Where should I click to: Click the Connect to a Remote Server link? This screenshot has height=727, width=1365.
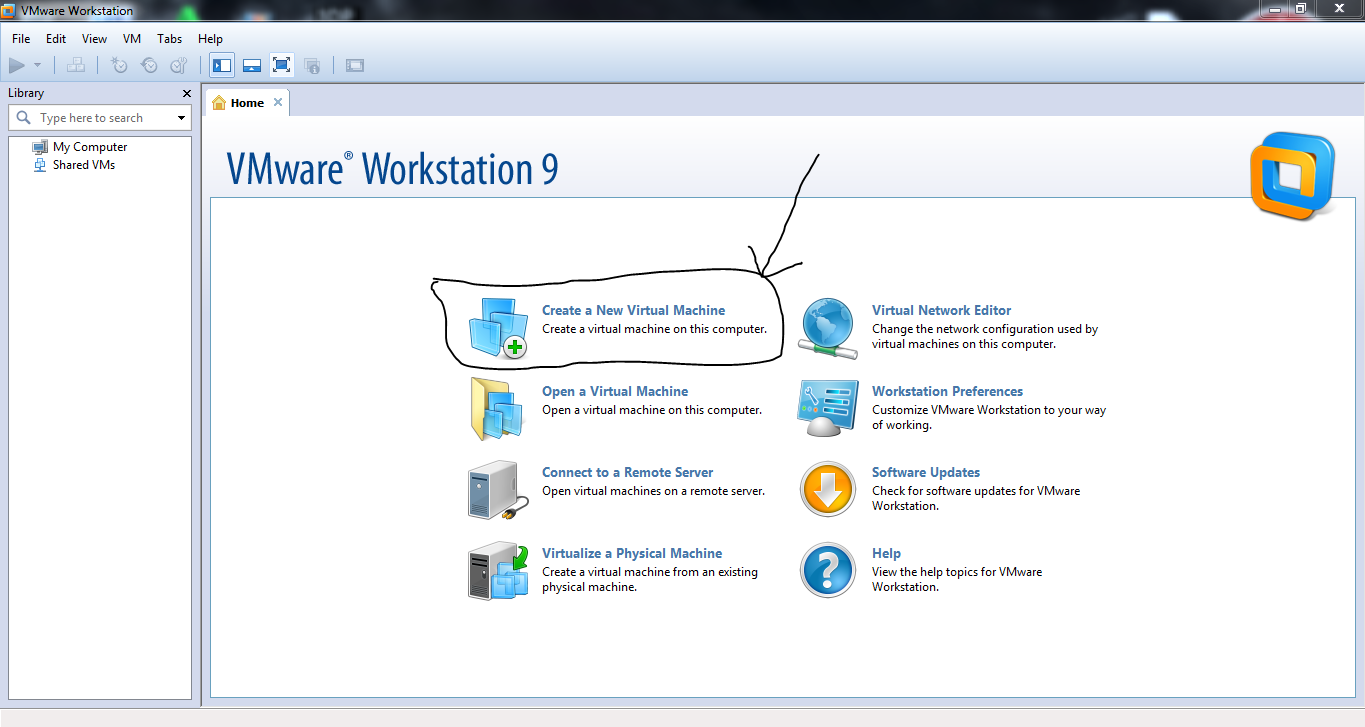point(628,472)
